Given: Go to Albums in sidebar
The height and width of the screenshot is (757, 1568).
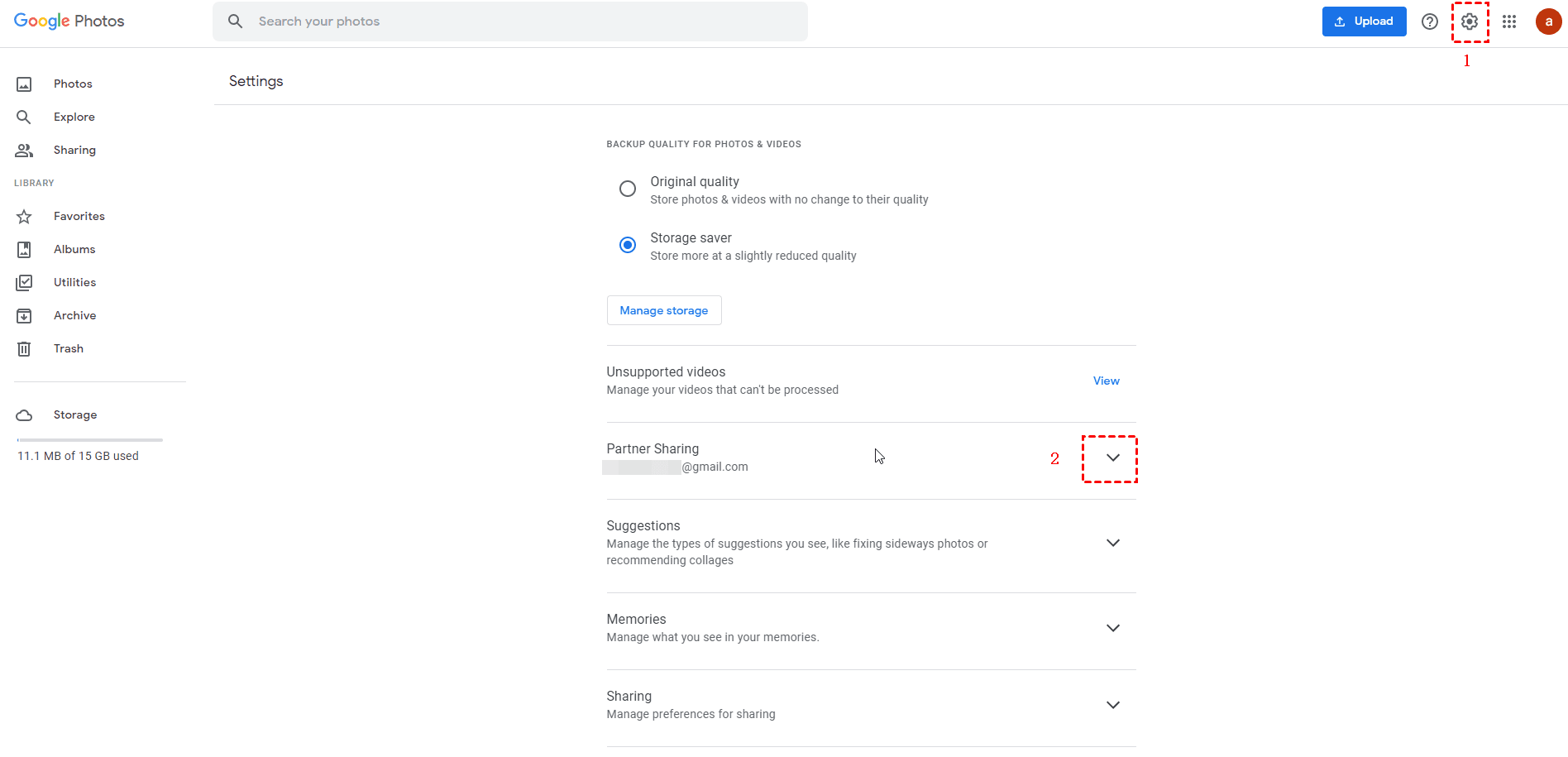Looking at the screenshot, I should click(74, 250).
